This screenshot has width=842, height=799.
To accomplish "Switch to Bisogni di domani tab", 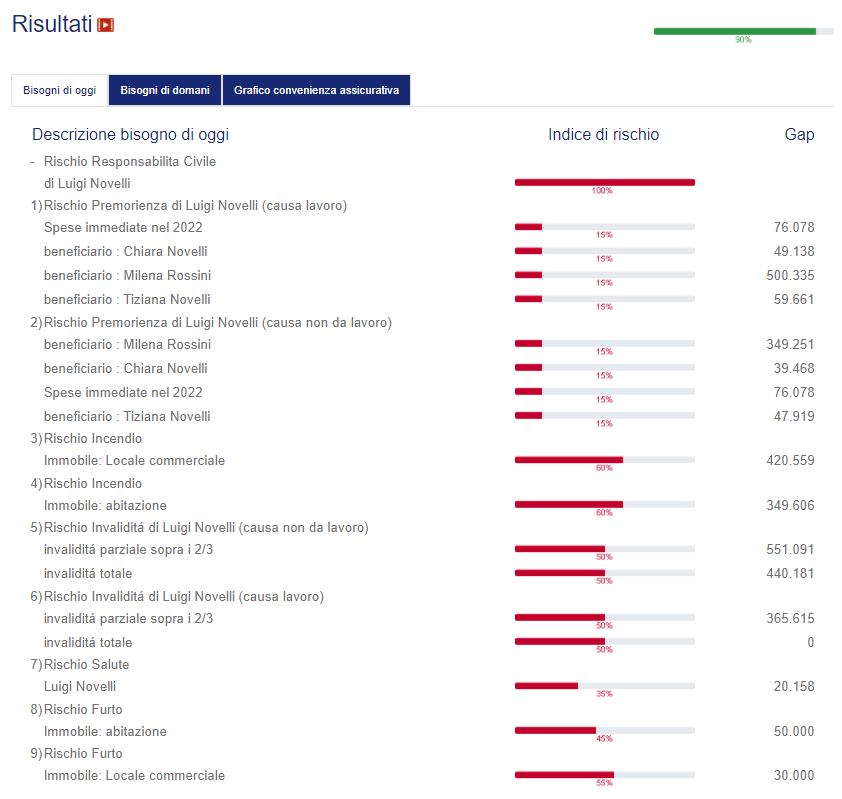I will pos(165,90).
